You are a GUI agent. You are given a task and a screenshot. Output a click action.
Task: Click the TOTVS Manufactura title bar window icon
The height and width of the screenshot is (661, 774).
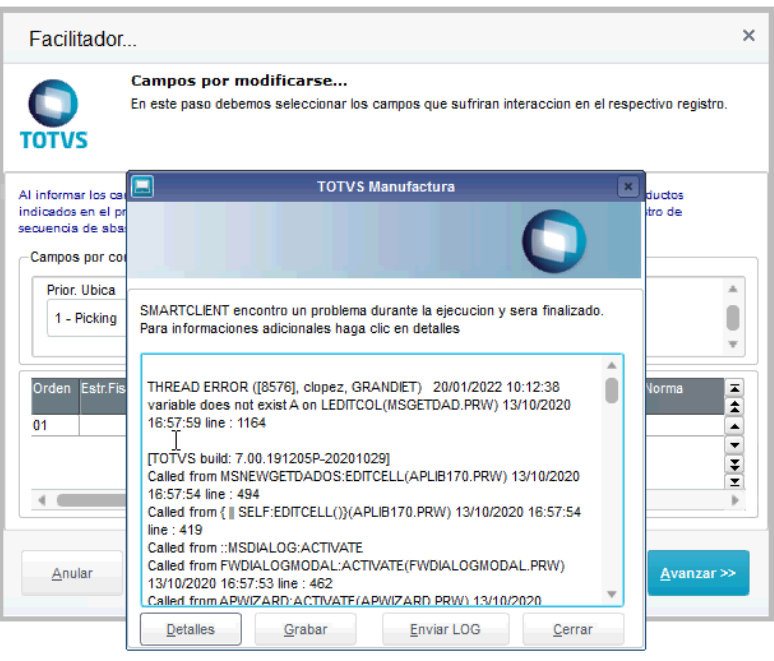(143, 187)
